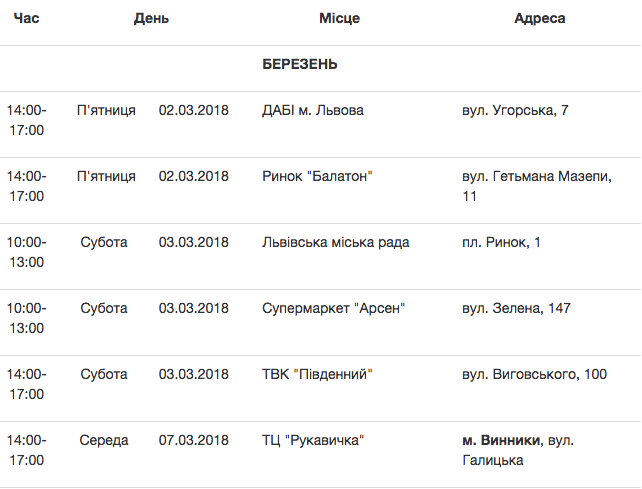Select the Ринок "Балатон" place cell
The width and height of the screenshot is (642, 489).
(x=316, y=176)
